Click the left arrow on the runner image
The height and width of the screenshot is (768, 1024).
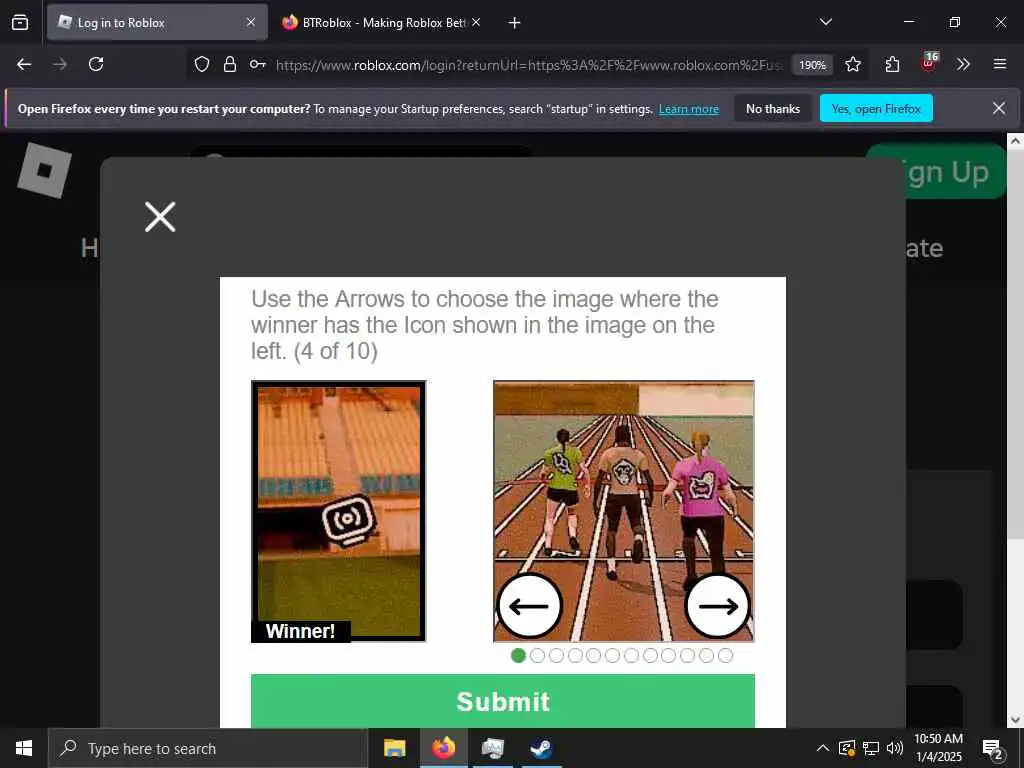click(529, 606)
